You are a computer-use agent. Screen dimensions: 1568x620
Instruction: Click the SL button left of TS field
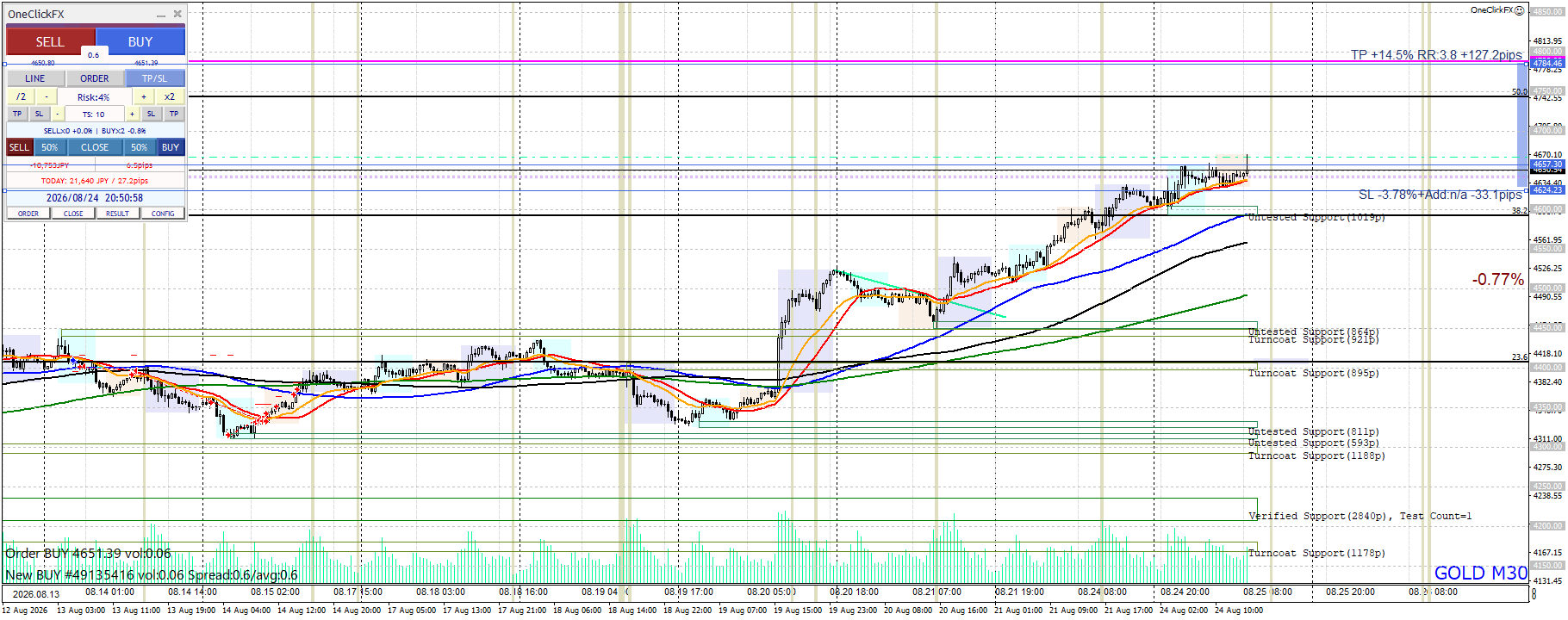coord(39,114)
